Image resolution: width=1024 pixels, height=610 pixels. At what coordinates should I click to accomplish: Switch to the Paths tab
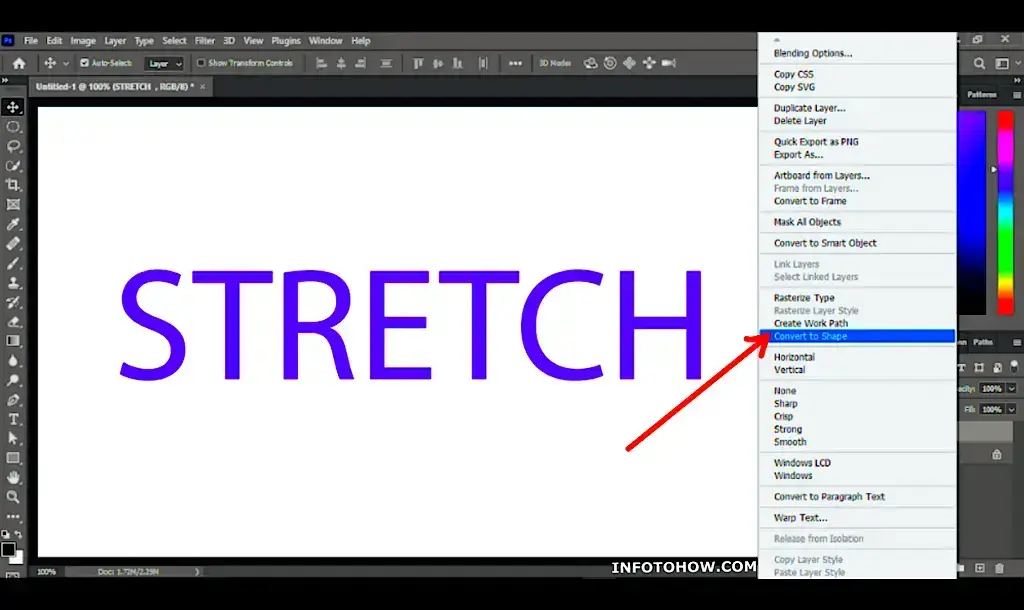pyautogui.click(x=983, y=342)
